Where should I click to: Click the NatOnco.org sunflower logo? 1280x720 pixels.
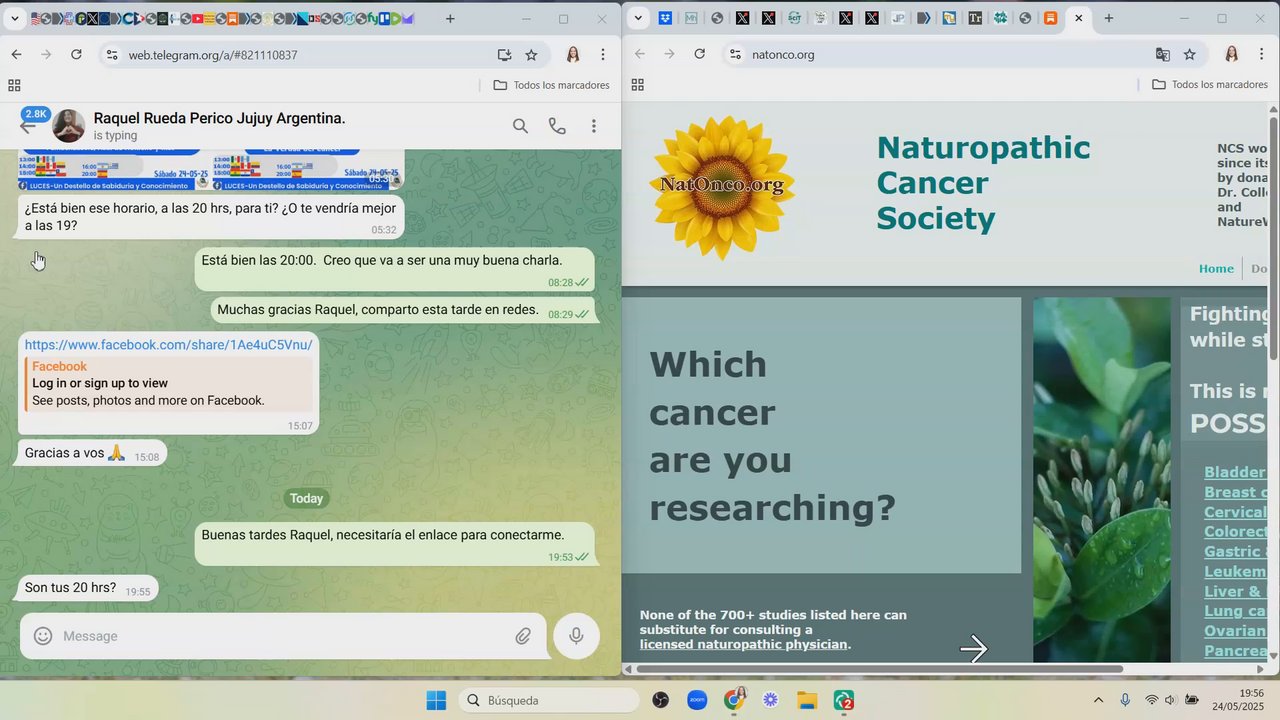(x=722, y=187)
